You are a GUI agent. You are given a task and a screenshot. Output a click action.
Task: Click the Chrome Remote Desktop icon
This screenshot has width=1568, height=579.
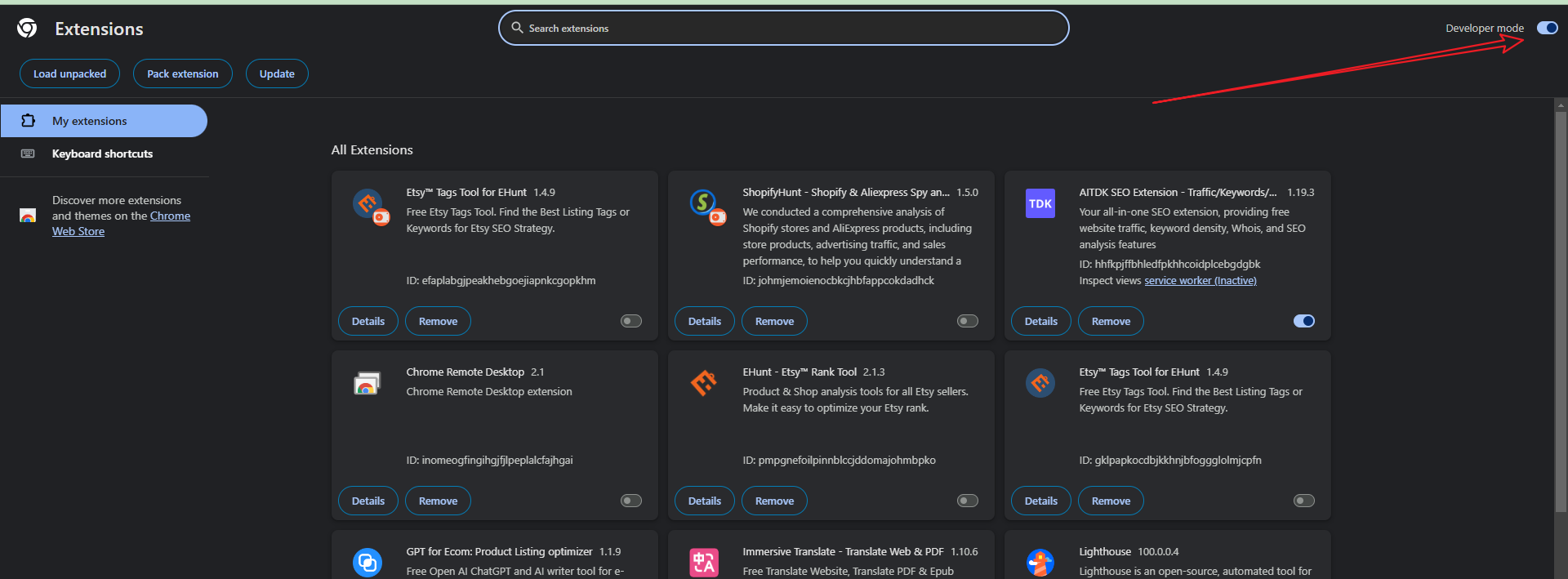tap(367, 382)
